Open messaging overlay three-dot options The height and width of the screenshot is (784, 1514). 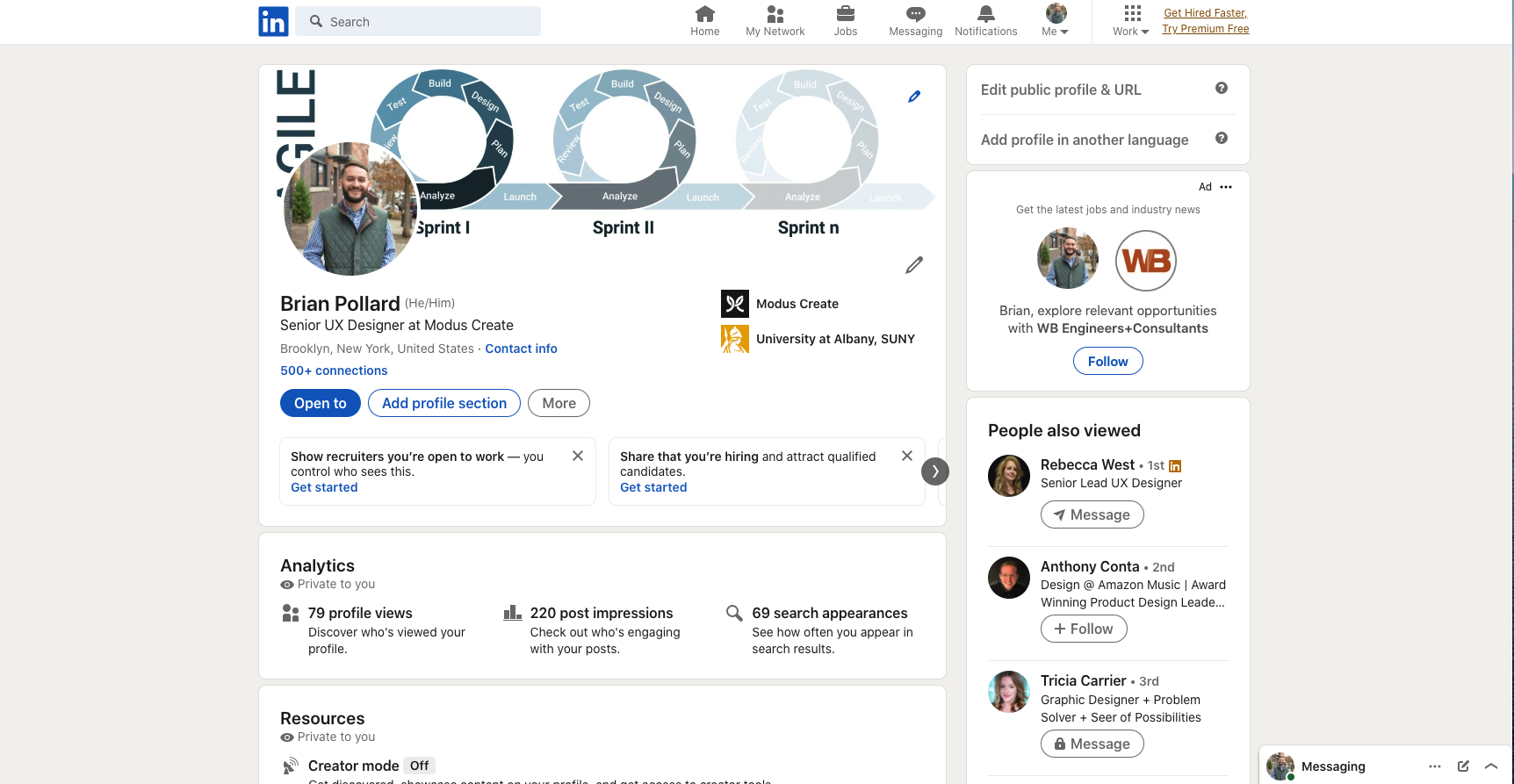[x=1435, y=766]
